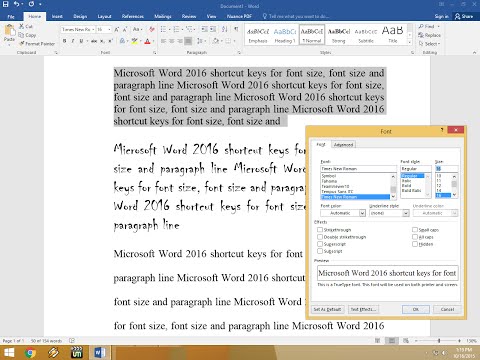Toggle Bold in the ribbon
Screen dimensions: 480x360
[64, 41]
